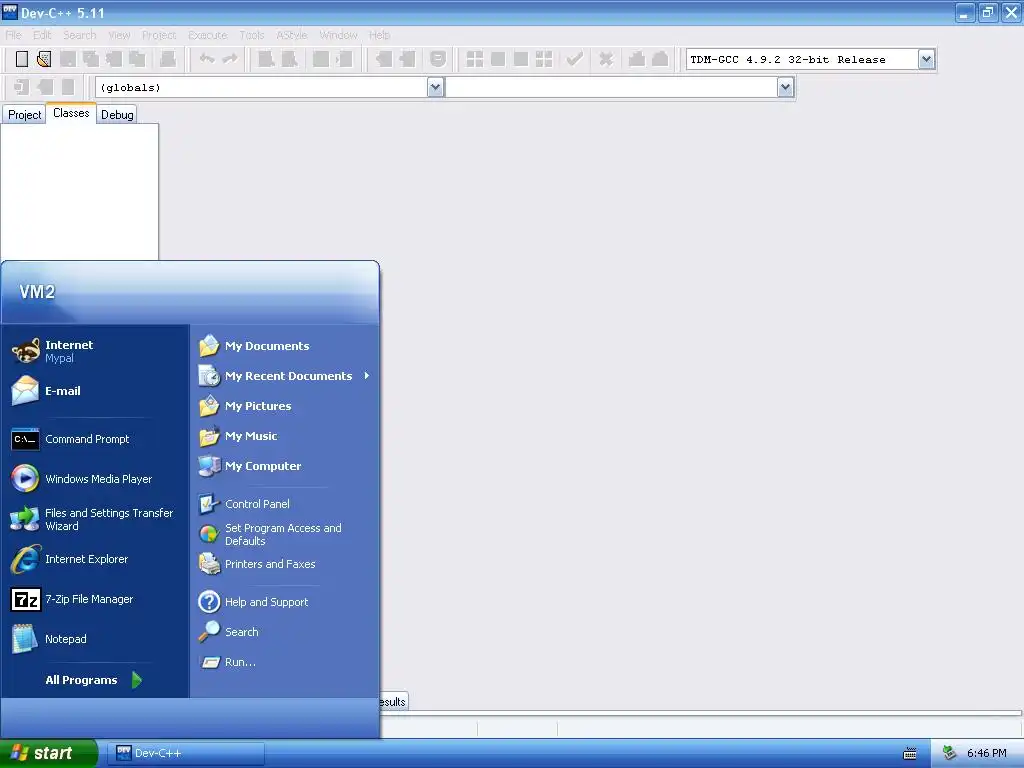Open My Music folder
Viewport: 1024px width, 768px height.
click(285, 436)
